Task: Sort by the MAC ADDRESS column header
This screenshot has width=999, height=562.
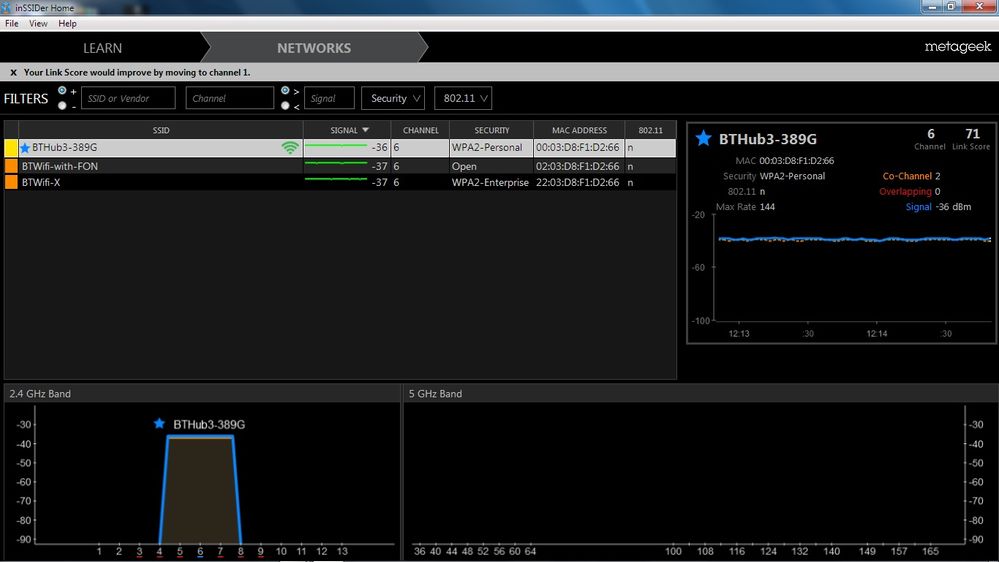Action: click(x=579, y=130)
